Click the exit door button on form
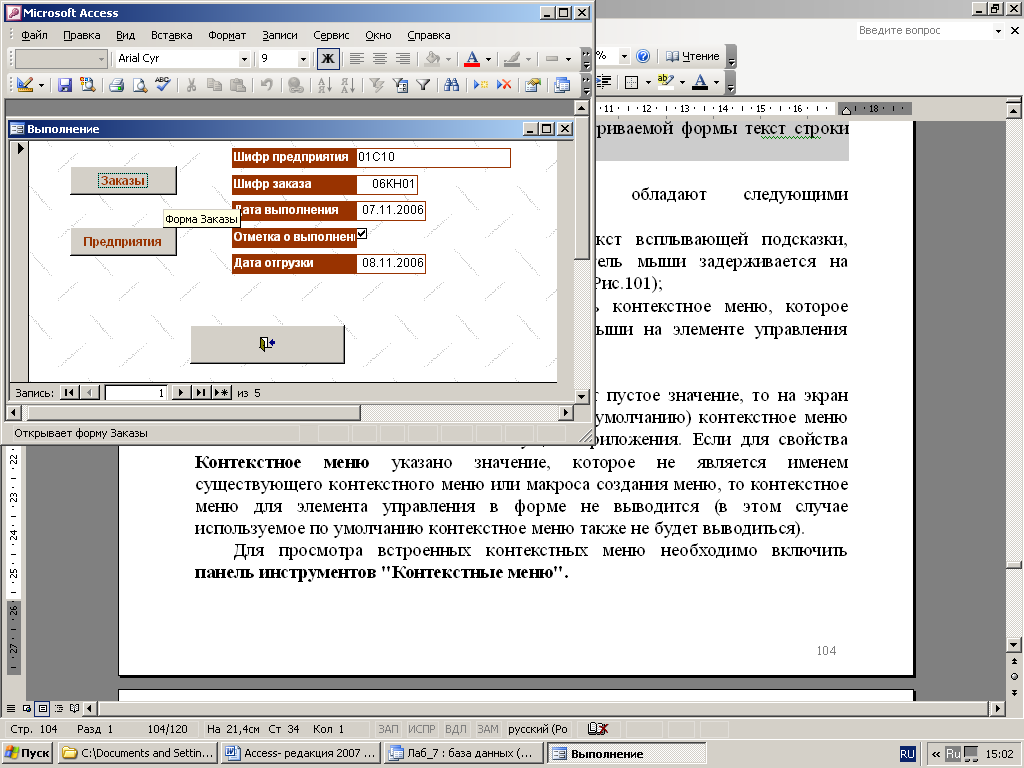Viewport: 1024px width, 768px height. [x=267, y=344]
